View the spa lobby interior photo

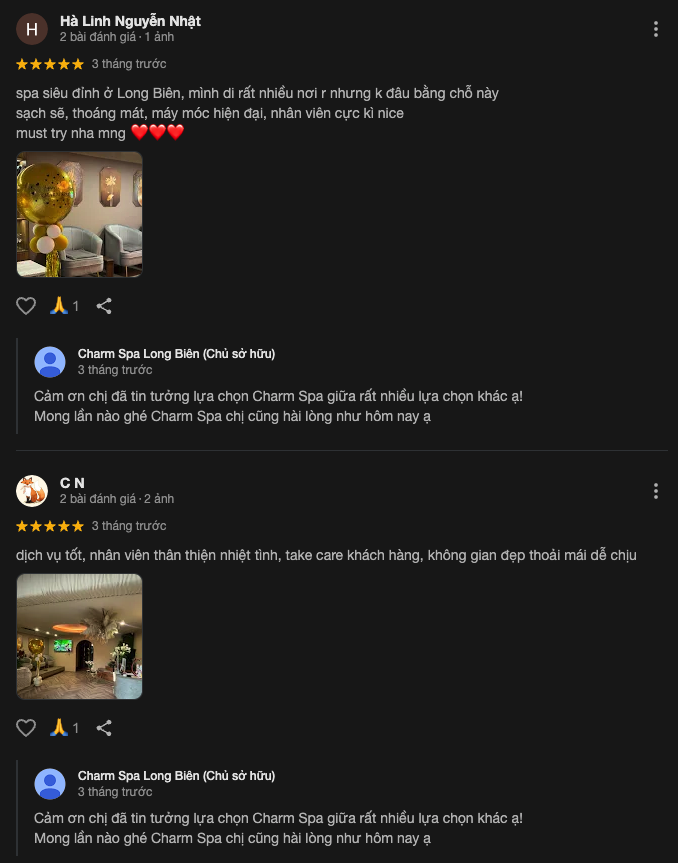tap(79, 636)
